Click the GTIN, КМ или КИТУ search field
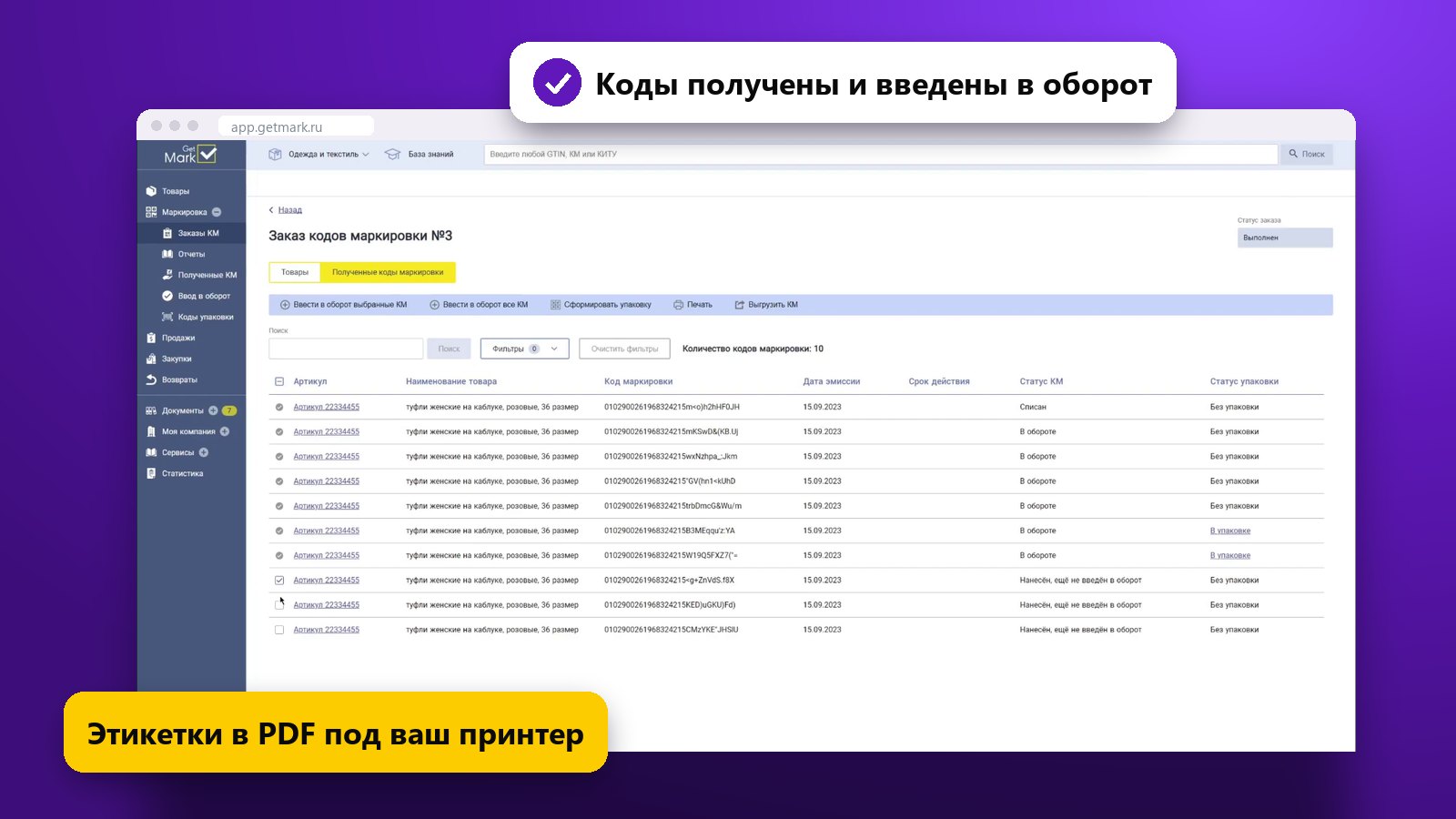Viewport: 1456px width, 819px height. 880,155
